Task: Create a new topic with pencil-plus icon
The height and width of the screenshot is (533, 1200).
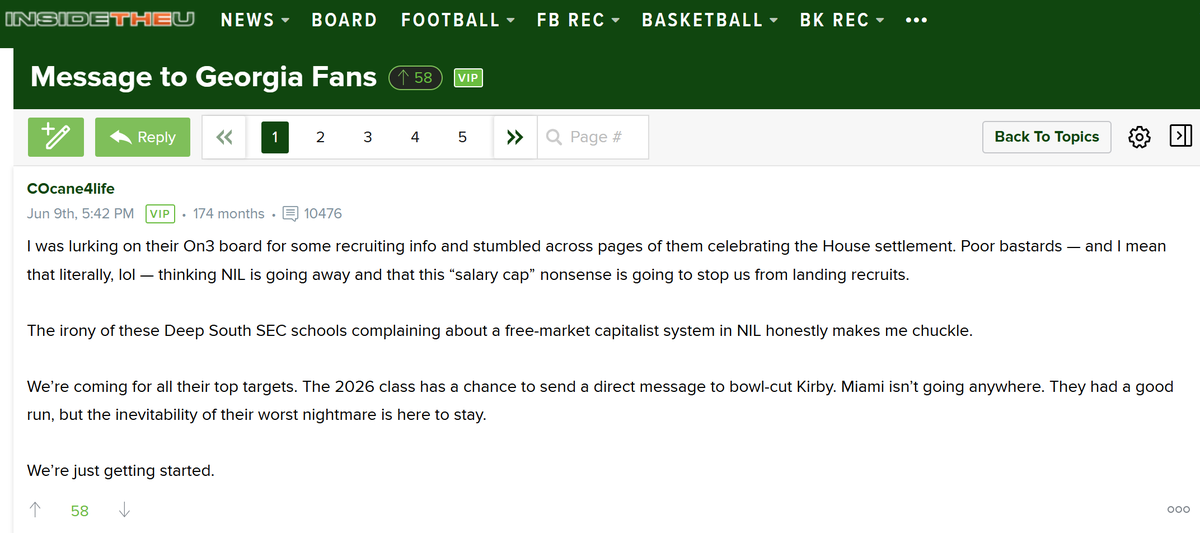Action: coord(55,137)
